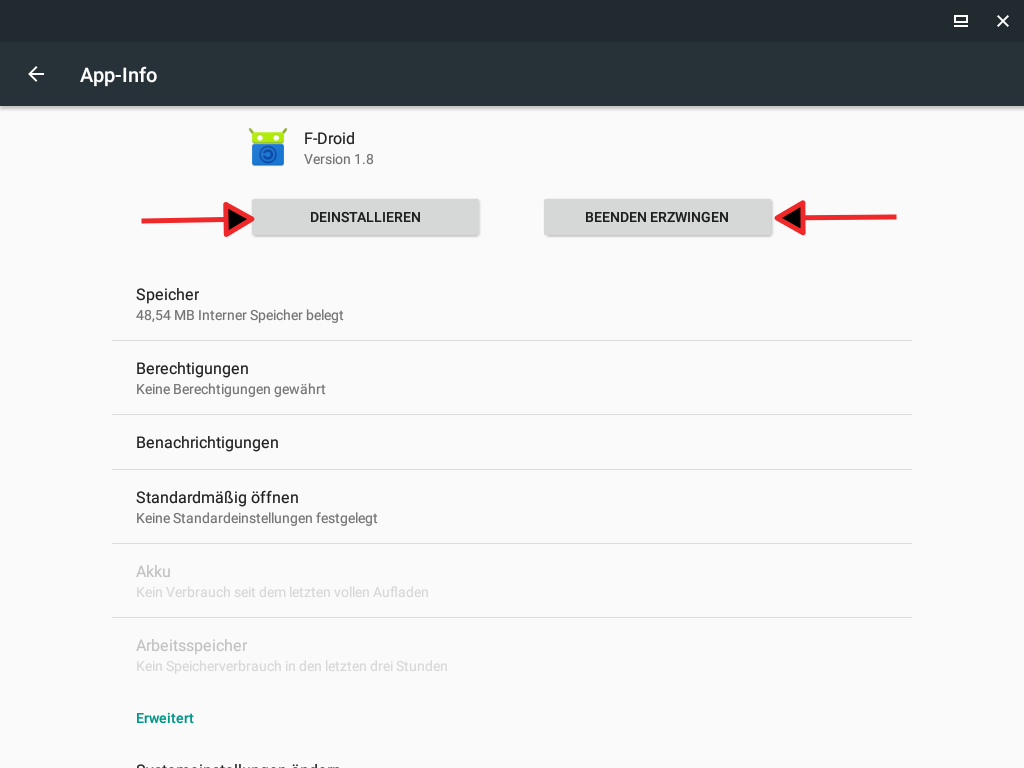The image size is (1024, 768).
Task: Click the F-Droid app name text
Action: pyautogui.click(x=329, y=138)
